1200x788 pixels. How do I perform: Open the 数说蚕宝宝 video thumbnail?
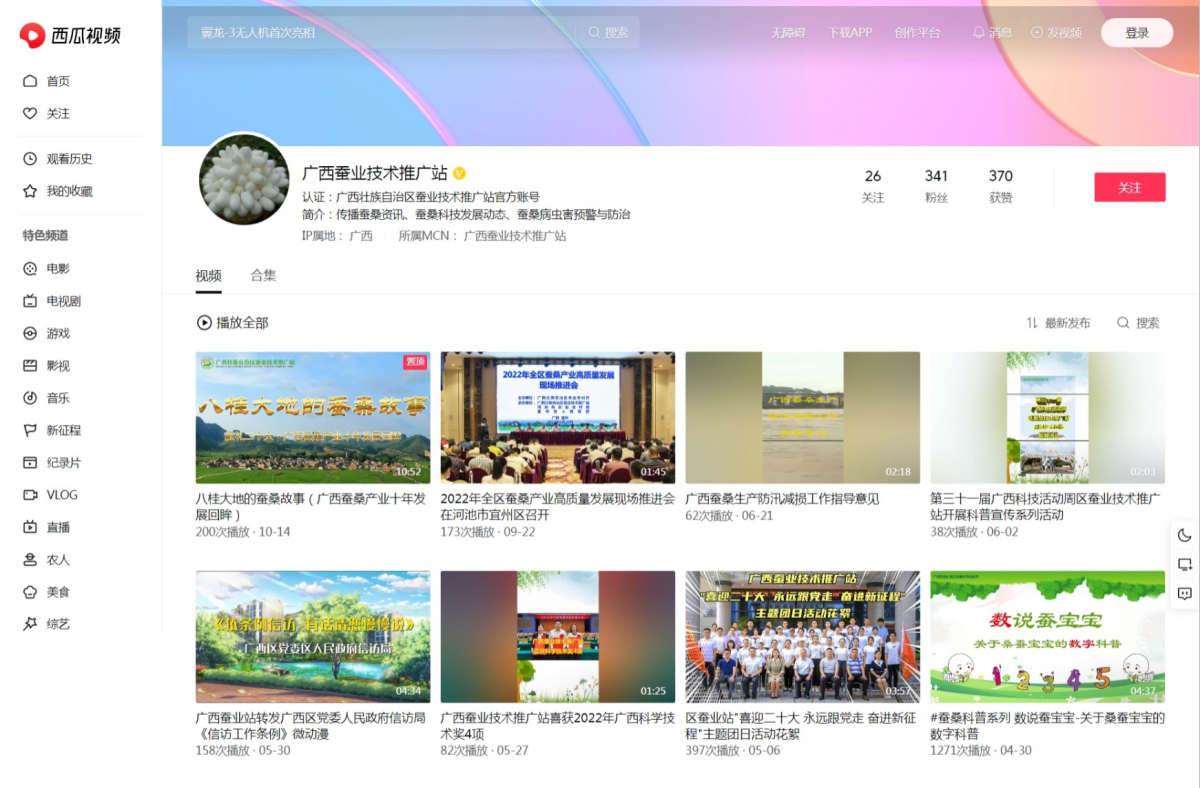1047,637
